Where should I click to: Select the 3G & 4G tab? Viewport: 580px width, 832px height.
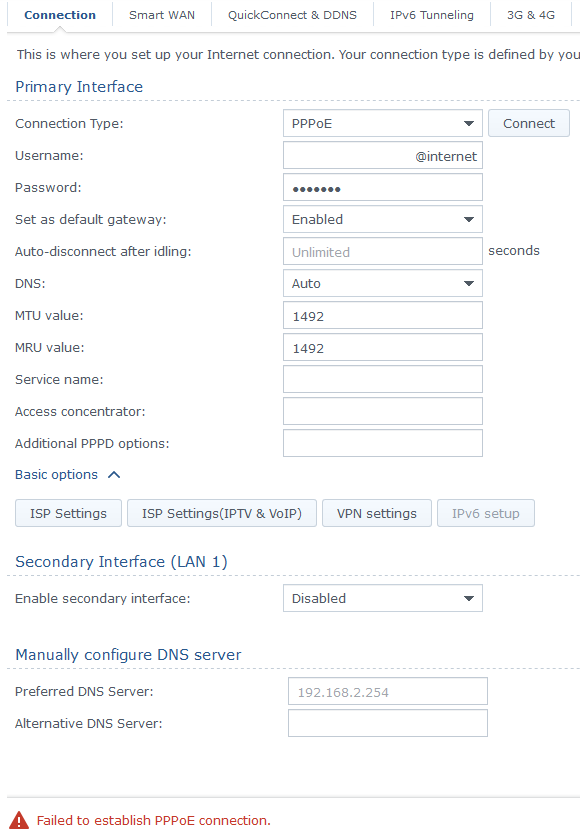pyautogui.click(x=531, y=15)
